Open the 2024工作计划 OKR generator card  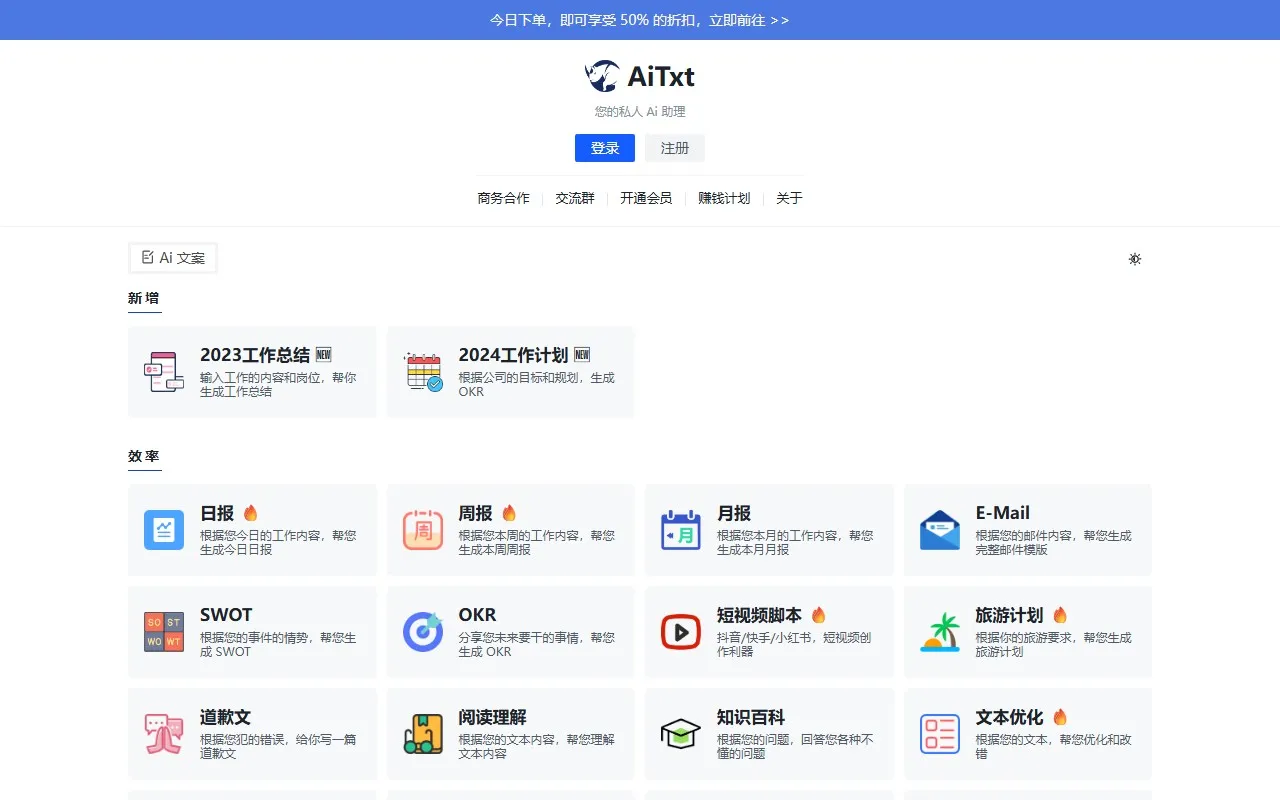pyautogui.click(x=510, y=371)
